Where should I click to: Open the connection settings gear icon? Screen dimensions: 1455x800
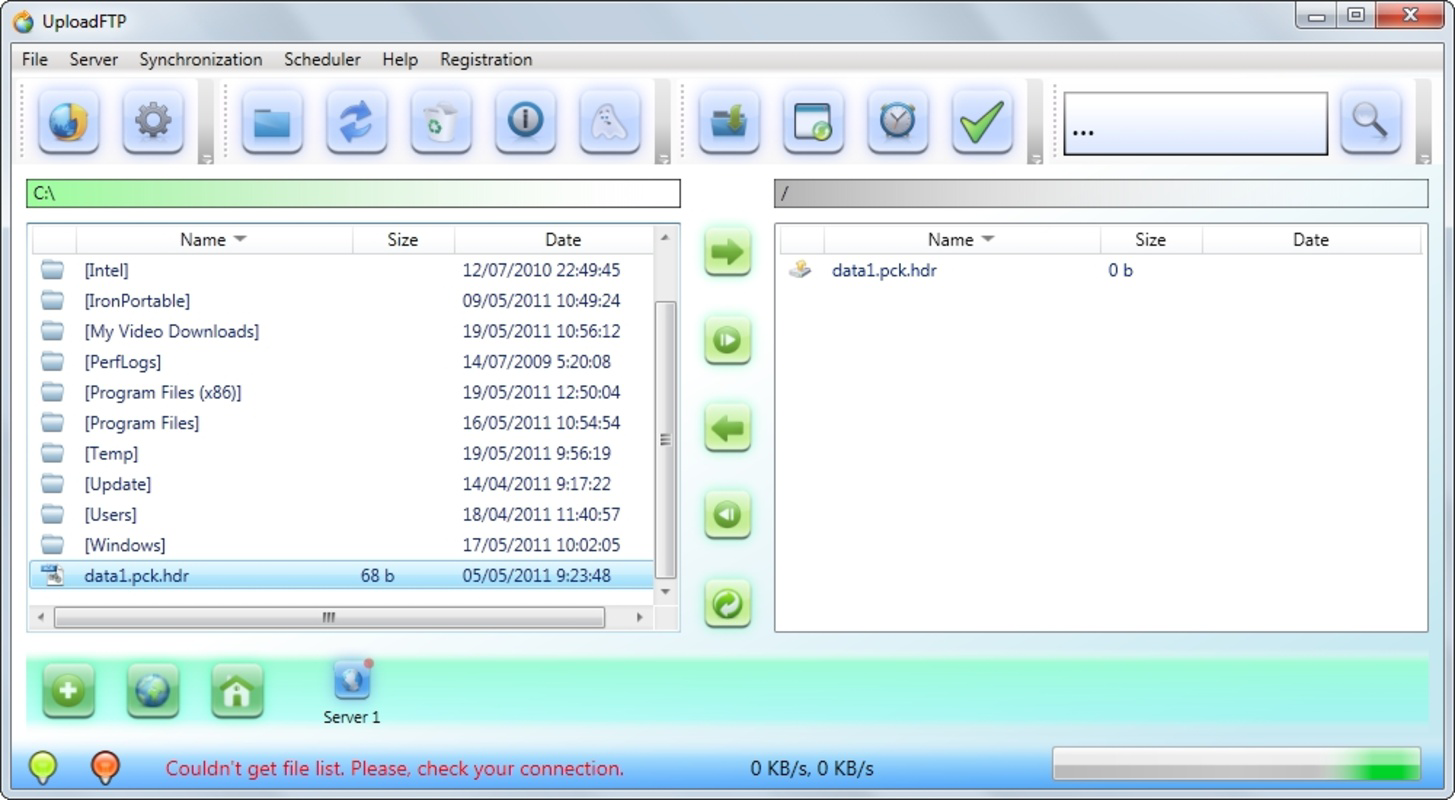tap(152, 120)
